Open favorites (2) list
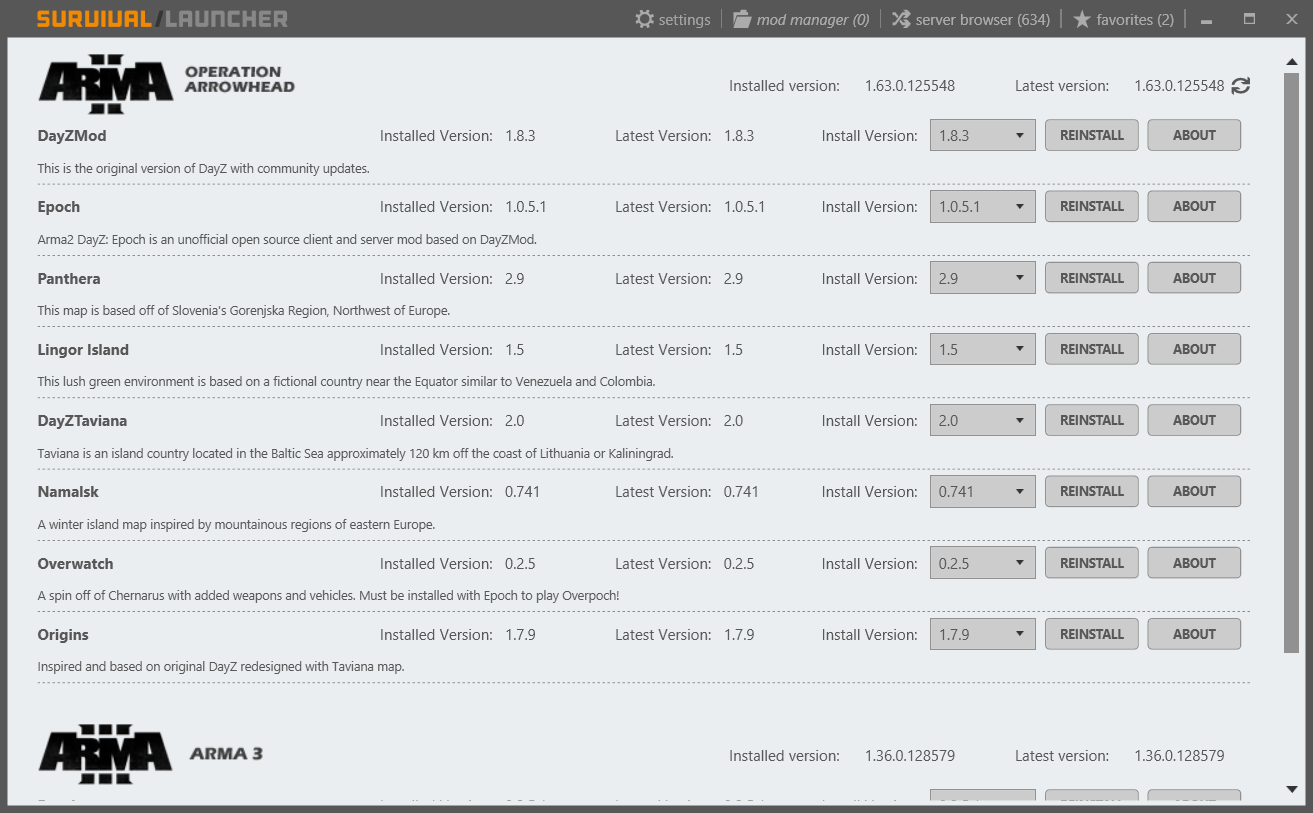 (x=1123, y=19)
